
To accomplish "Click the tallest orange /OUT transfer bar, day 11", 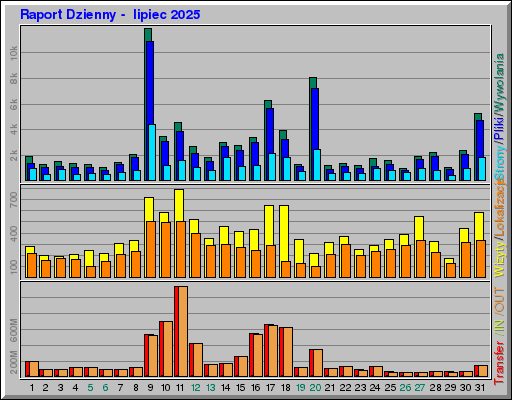I will click(183, 332).
